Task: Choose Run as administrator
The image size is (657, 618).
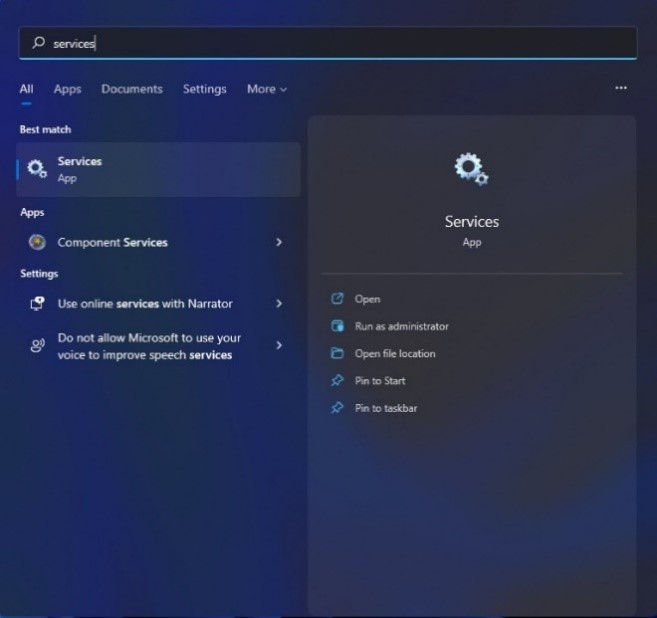Action: click(x=401, y=326)
